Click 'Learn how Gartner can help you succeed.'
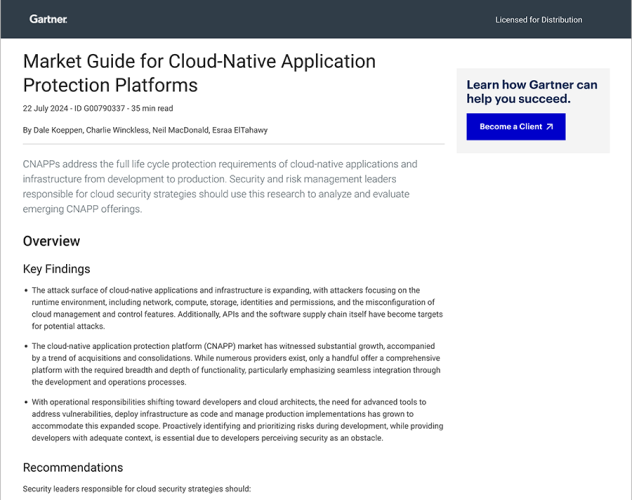The height and width of the screenshot is (500, 632). 532,91
